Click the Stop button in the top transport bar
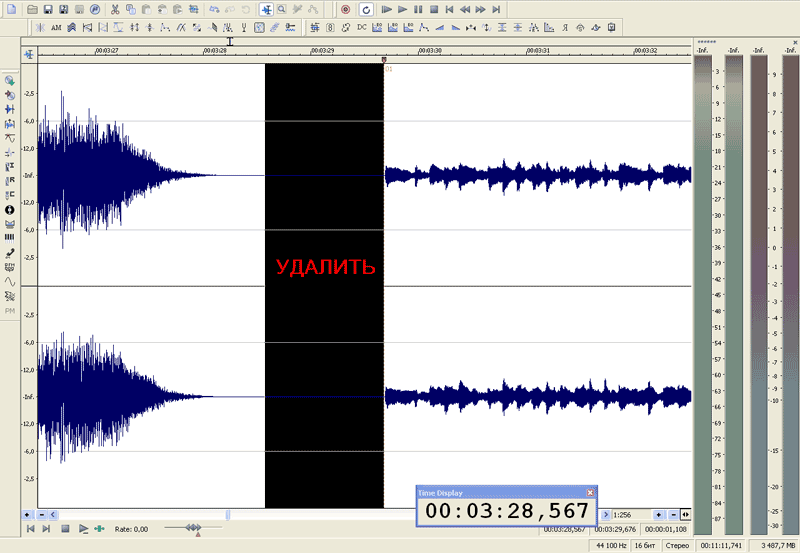This screenshot has width=800, height=553. pos(434,8)
